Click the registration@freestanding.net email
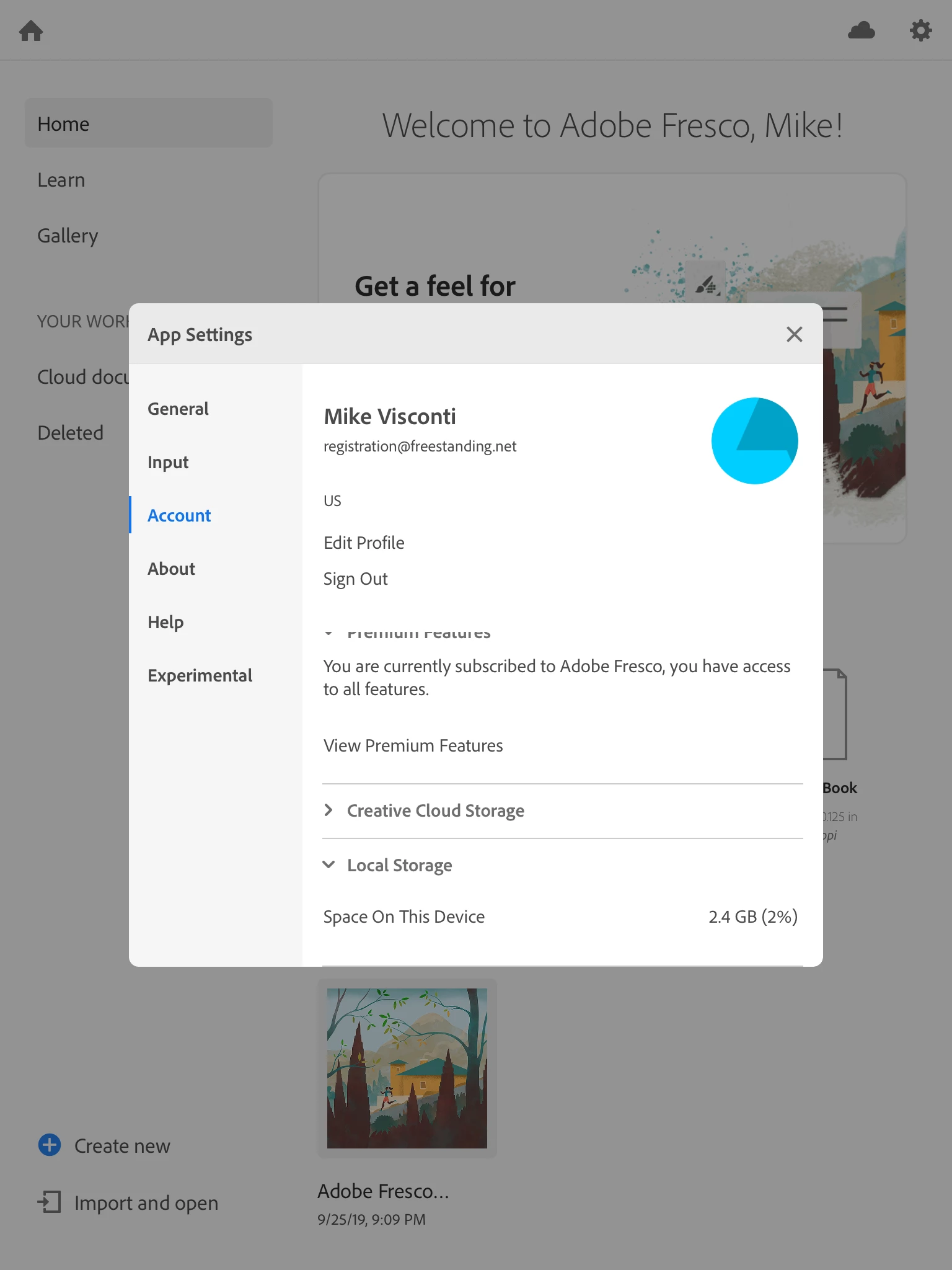The image size is (952, 1270). click(420, 446)
